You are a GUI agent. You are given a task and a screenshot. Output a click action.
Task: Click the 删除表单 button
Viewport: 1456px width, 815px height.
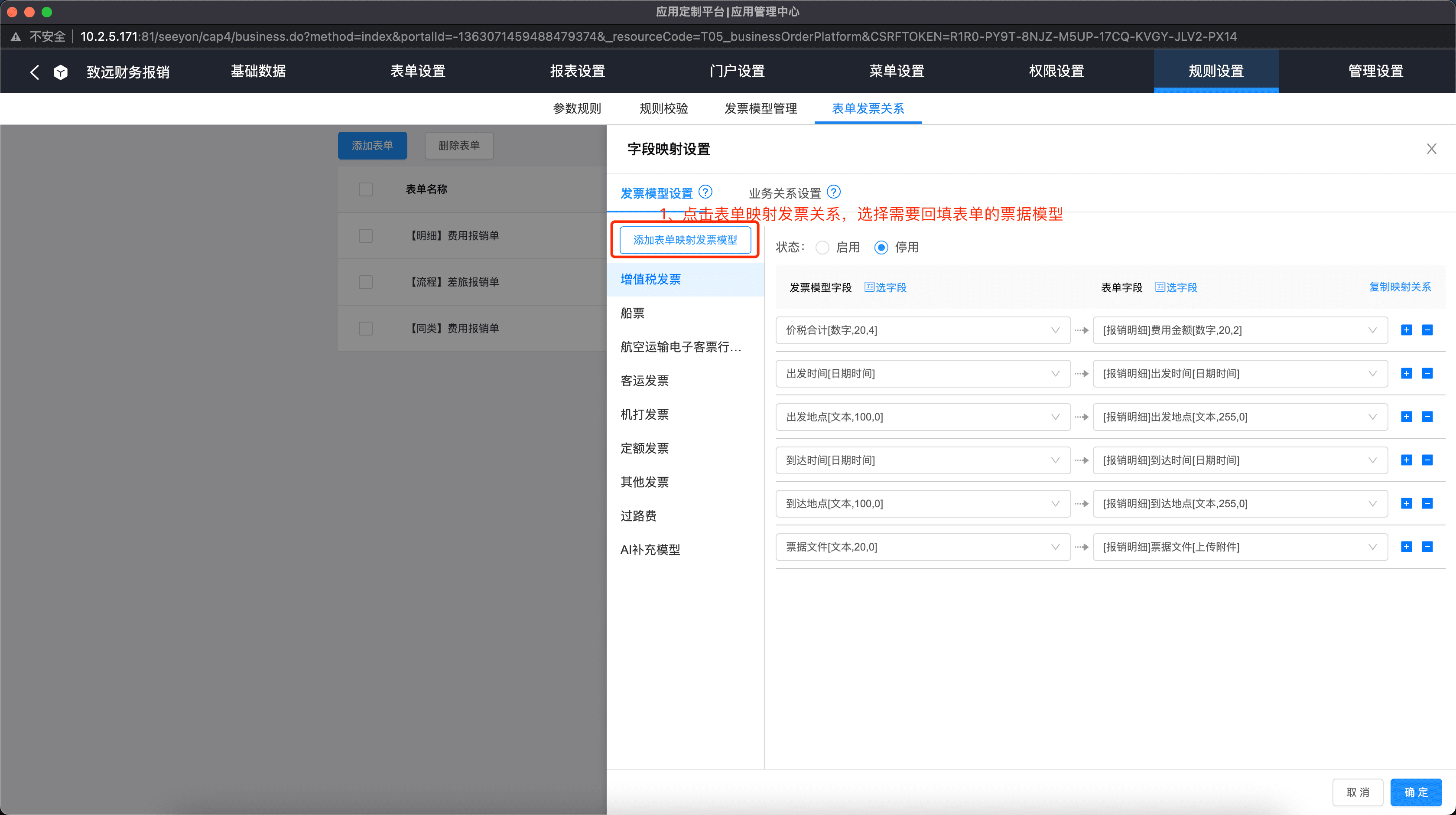point(459,145)
